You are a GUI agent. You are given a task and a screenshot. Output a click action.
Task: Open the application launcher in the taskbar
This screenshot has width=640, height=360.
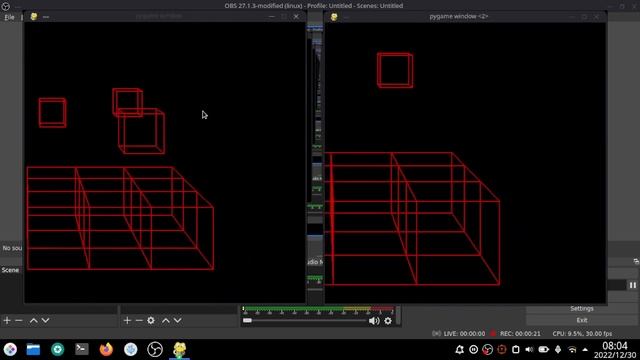point(10,349)
